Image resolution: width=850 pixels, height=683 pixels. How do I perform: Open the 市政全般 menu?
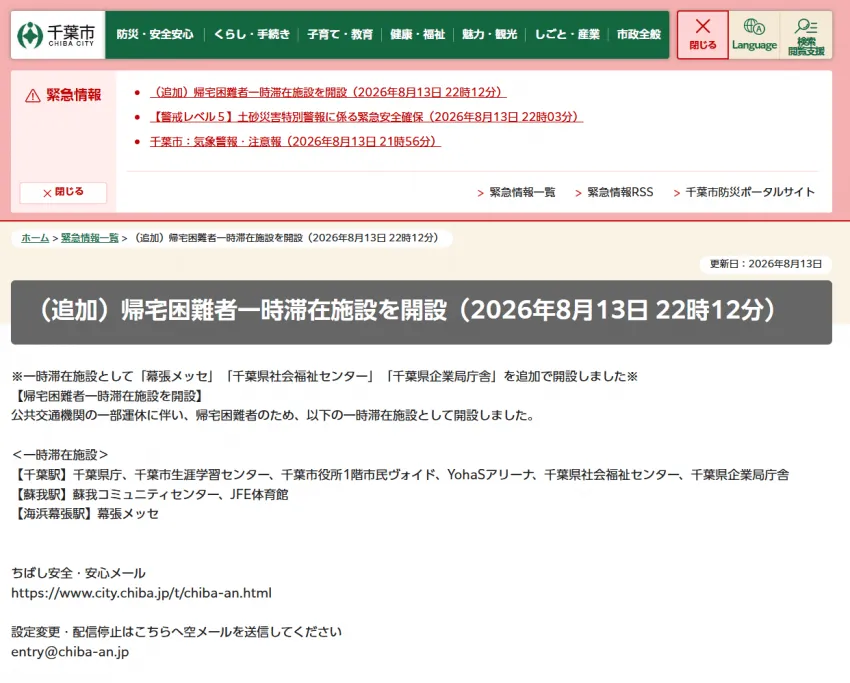click(639, 35)
